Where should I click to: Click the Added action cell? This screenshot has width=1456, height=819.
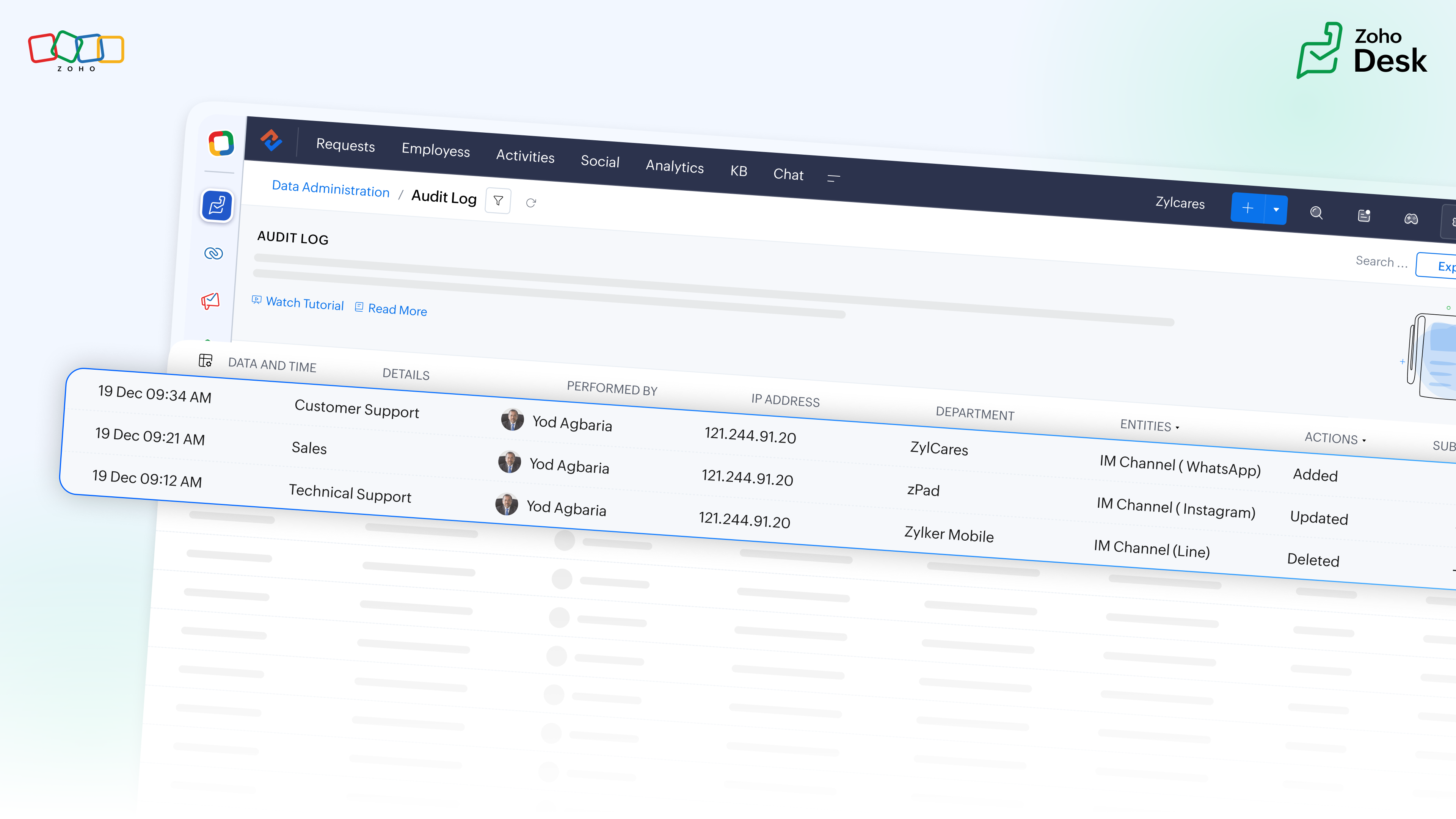pyautogui.click(x=1315, y=475)
